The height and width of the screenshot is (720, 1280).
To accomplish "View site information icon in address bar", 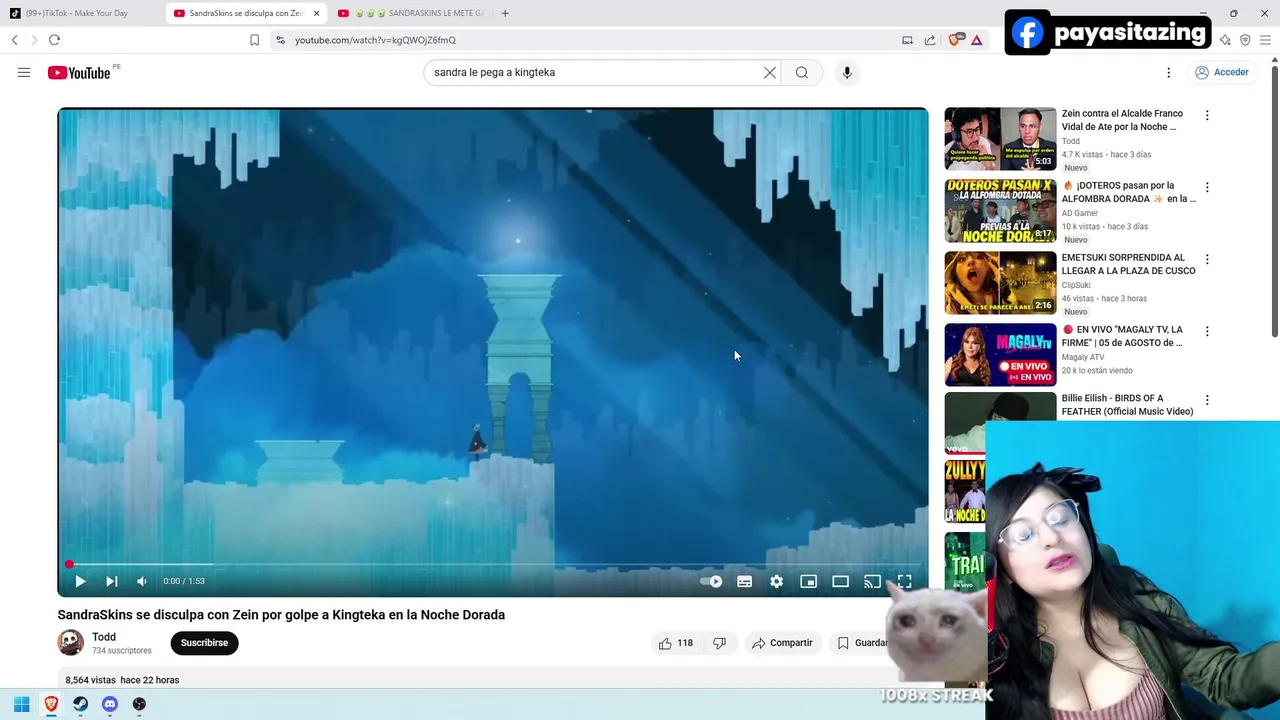I will coord(280,40).
